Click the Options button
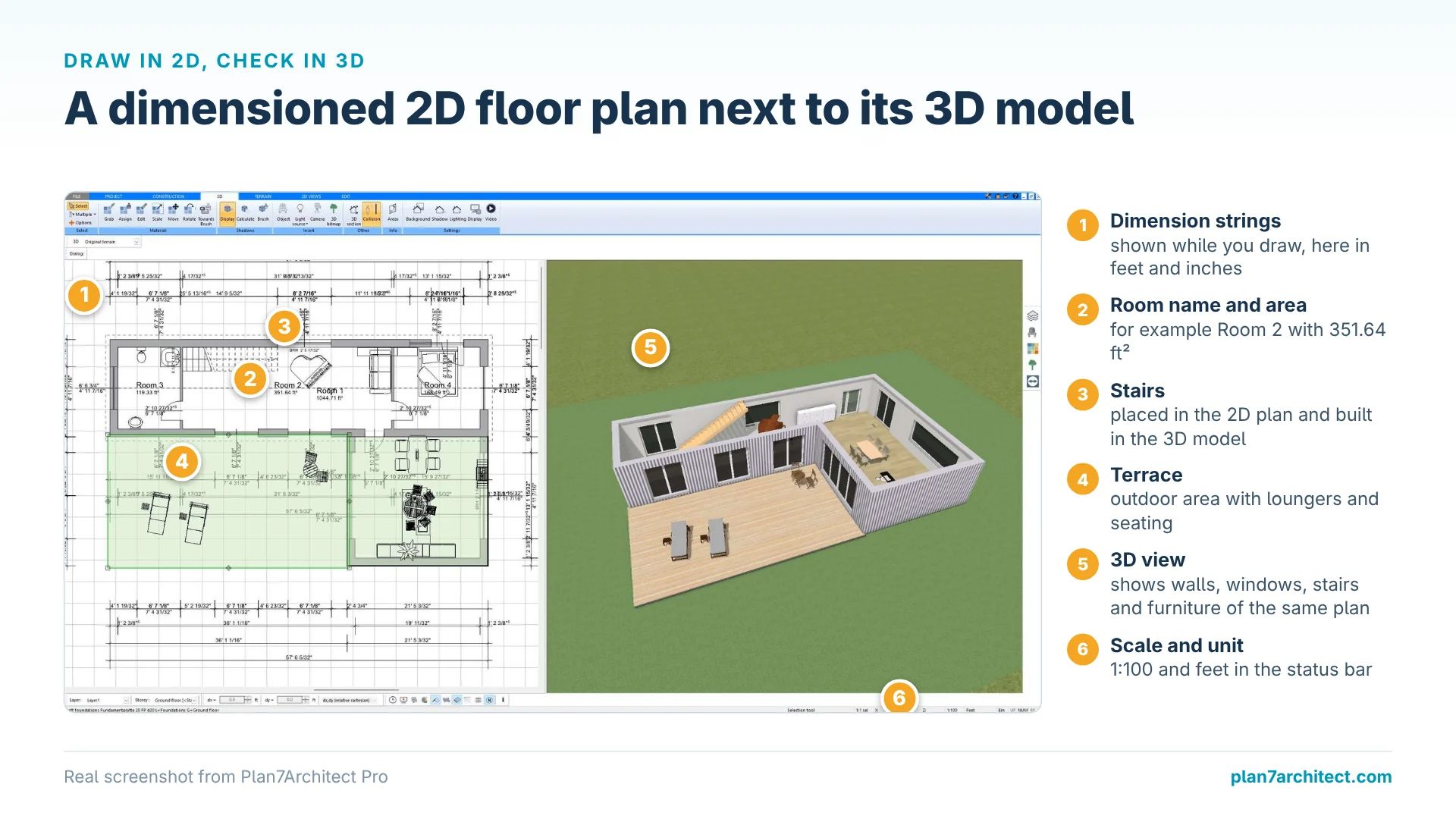The width and height of the screenshot is (1456, 819). click(x=80, y=223)
